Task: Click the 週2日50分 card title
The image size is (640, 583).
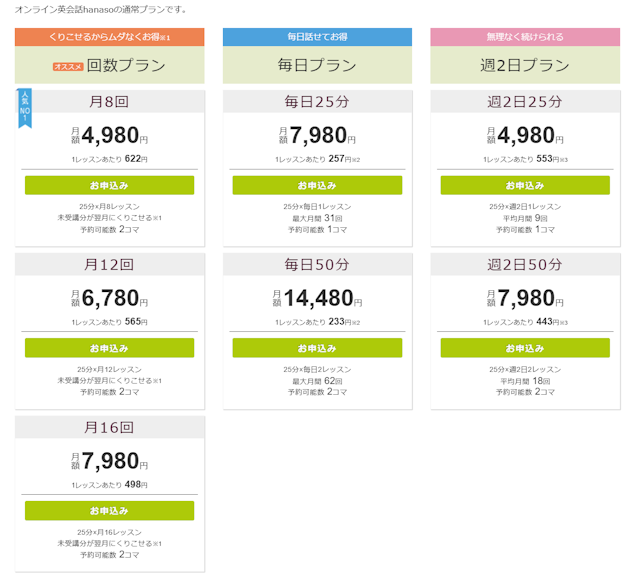Action: (525, 265)
